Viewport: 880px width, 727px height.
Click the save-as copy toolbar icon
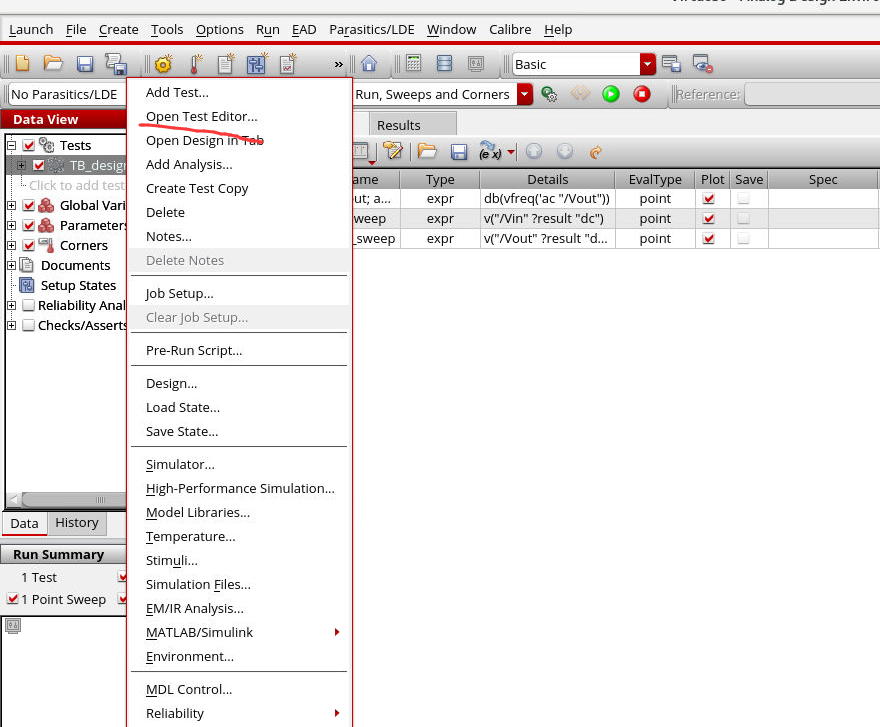coord(116,64)
